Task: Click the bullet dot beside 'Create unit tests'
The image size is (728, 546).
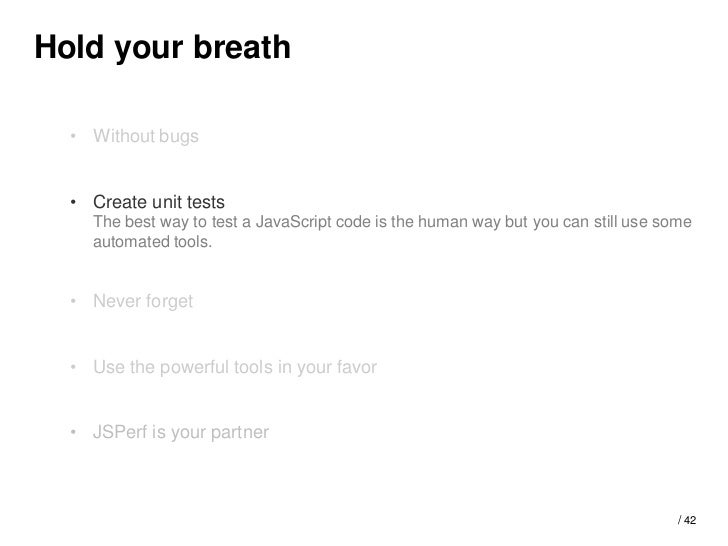Action: pos(73,202)
